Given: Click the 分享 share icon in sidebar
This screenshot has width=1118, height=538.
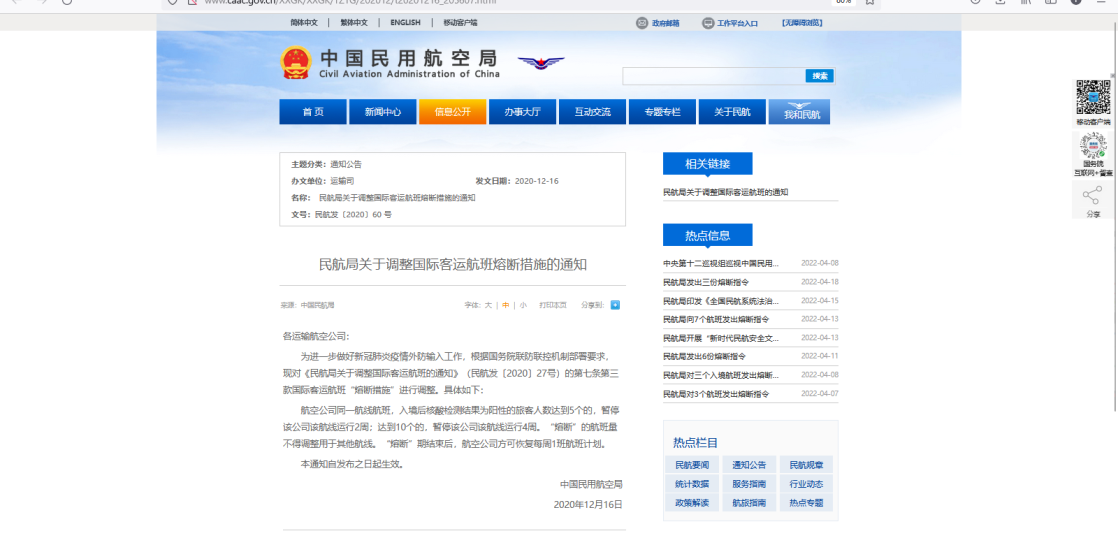Looking at the screenshot, I should click(1092, 197).
